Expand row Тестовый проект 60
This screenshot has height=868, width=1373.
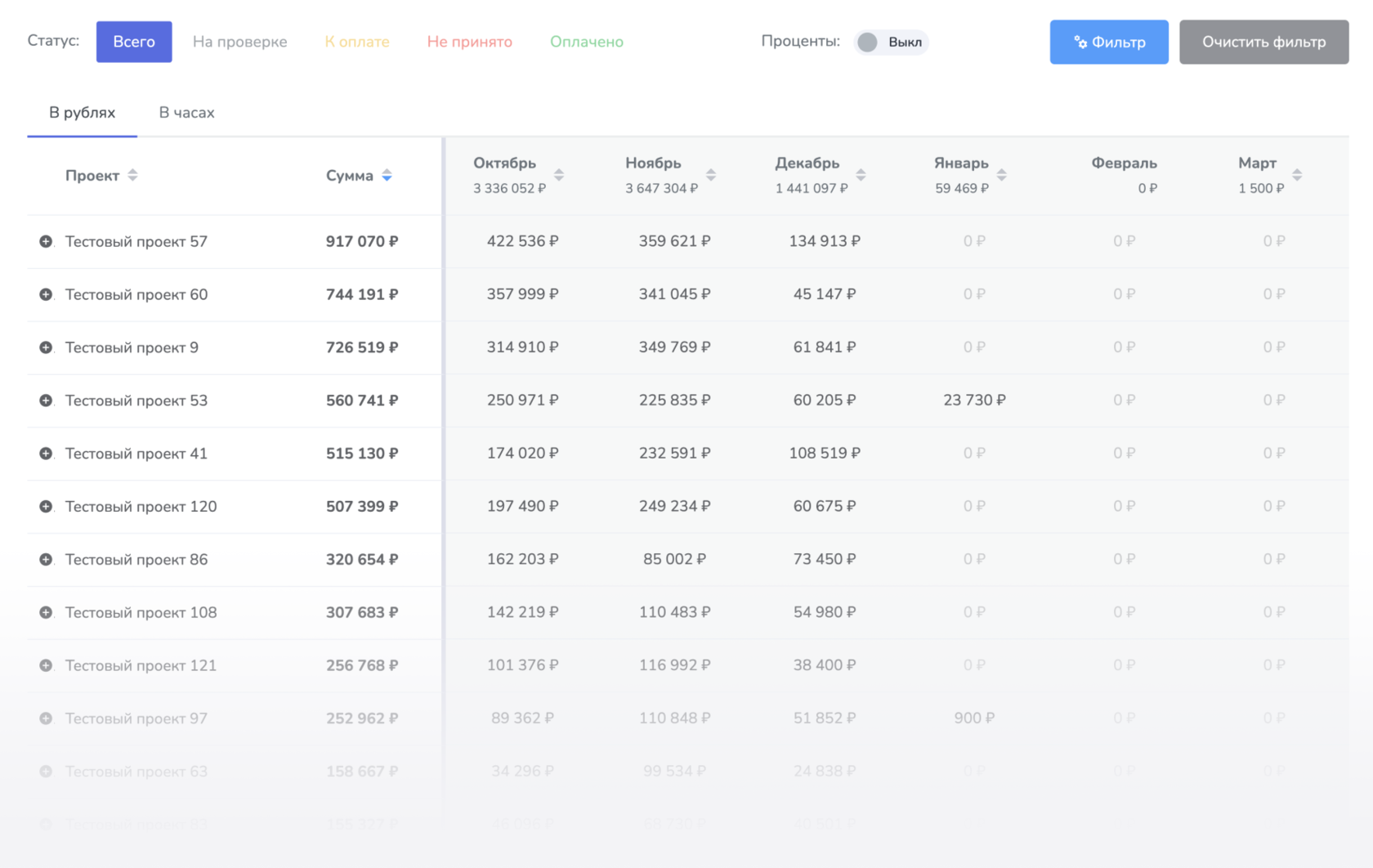(x=46, y=294)
